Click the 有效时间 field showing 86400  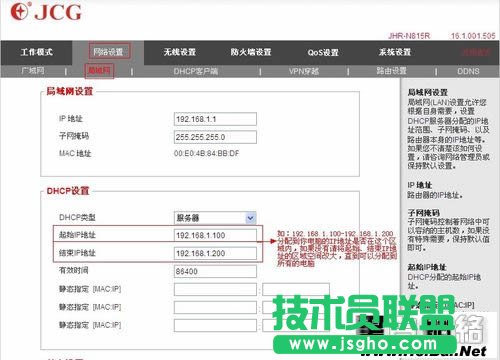coord(215,271)
